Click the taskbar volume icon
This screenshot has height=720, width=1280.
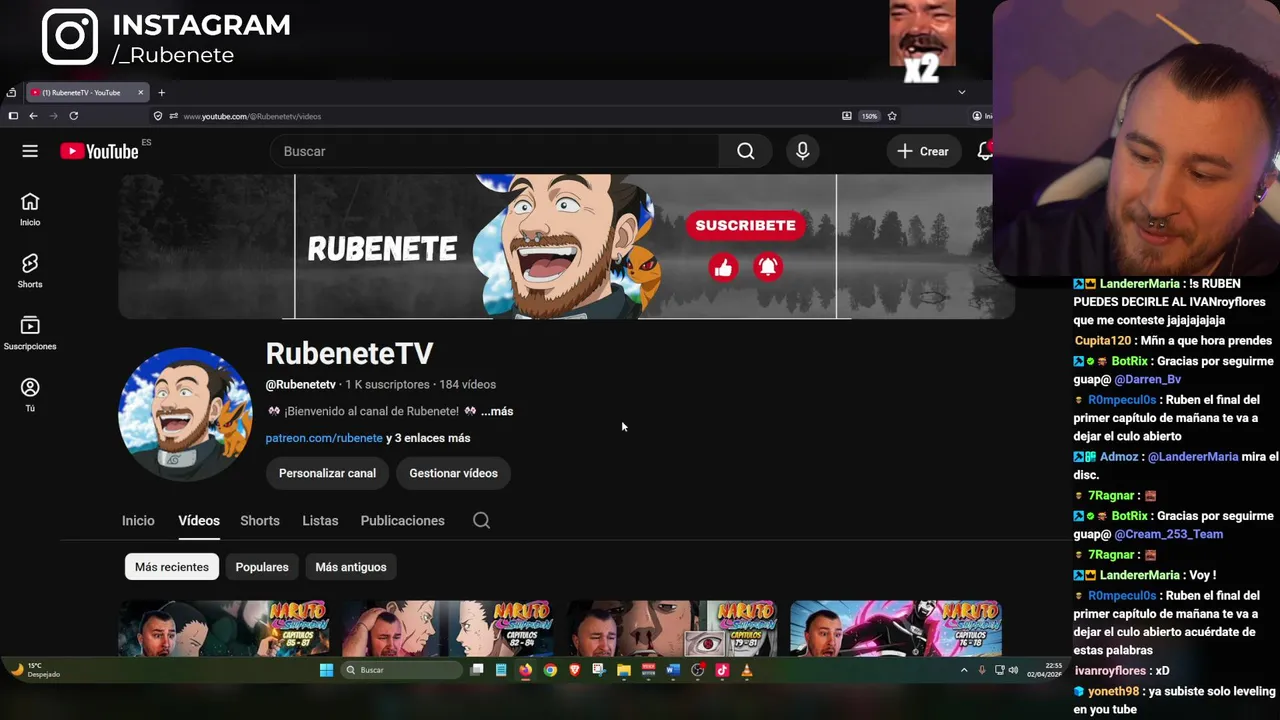point(1013,670)
